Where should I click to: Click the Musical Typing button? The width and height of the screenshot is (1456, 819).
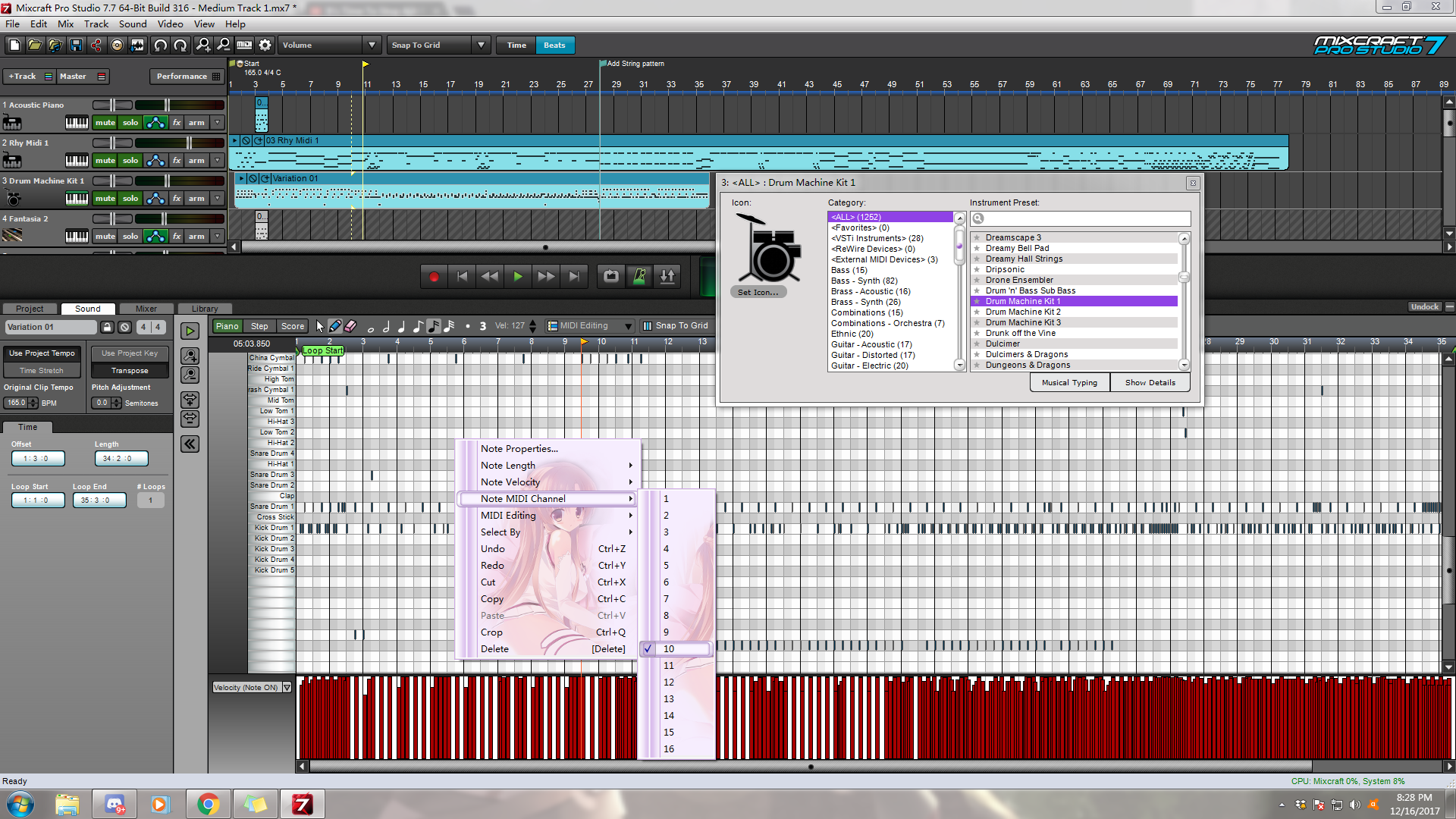point(1069,382)
